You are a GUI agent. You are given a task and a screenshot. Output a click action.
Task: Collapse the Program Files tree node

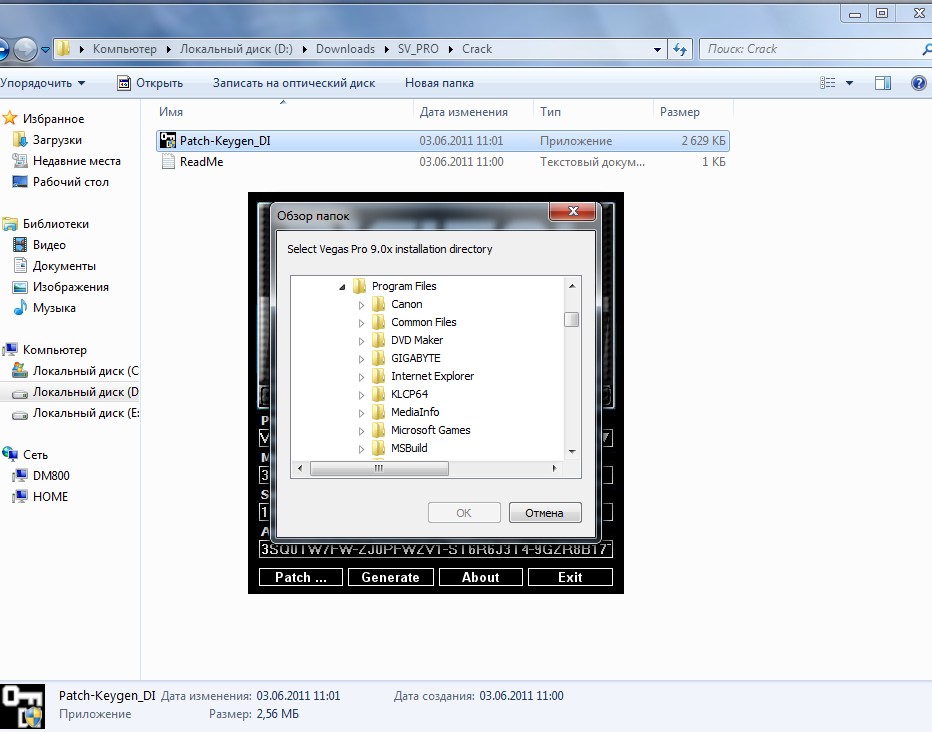[x=342, y=287]
